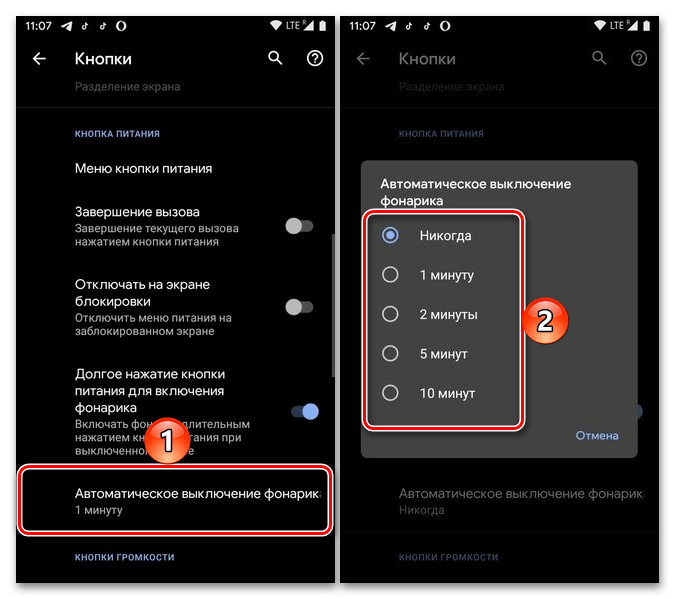
Task: Toggle the Завершение вызова switch
Action: [299, 226]
